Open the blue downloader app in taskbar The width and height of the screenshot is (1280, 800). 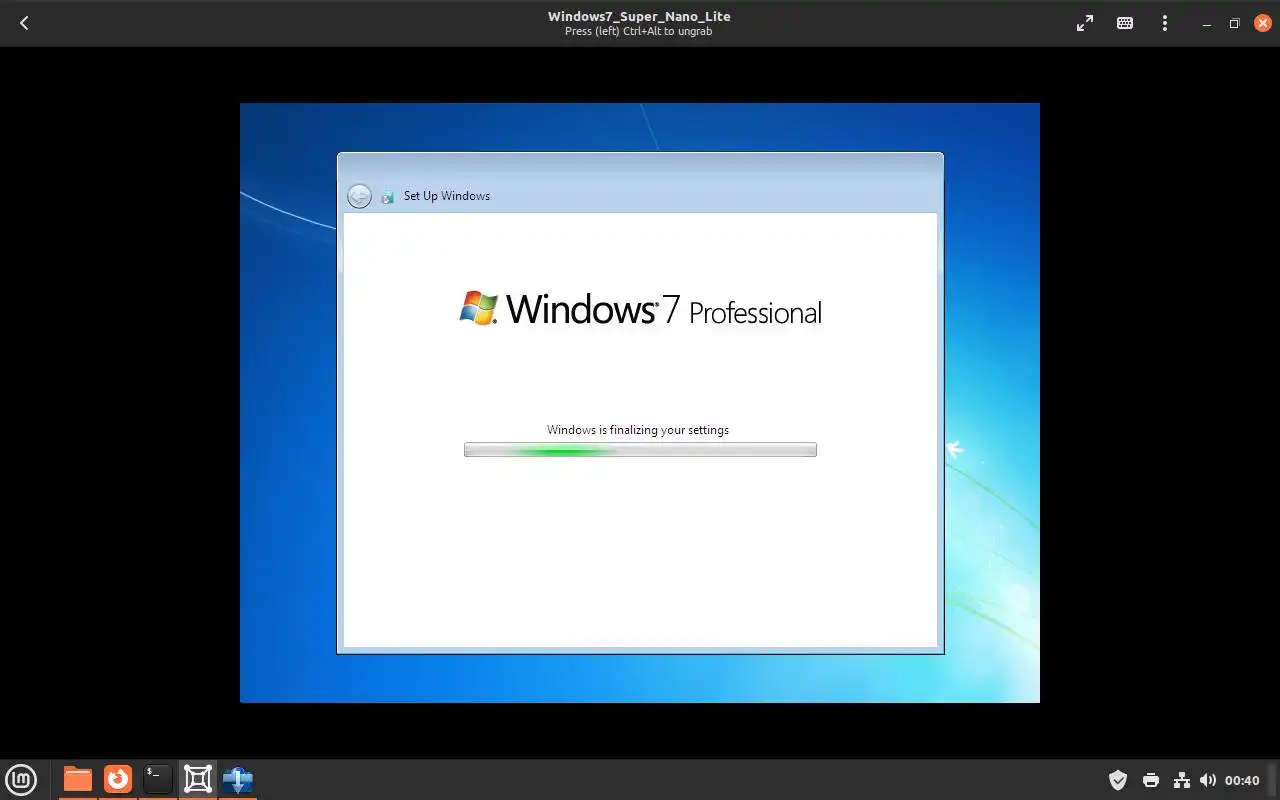tap(238, 779)
